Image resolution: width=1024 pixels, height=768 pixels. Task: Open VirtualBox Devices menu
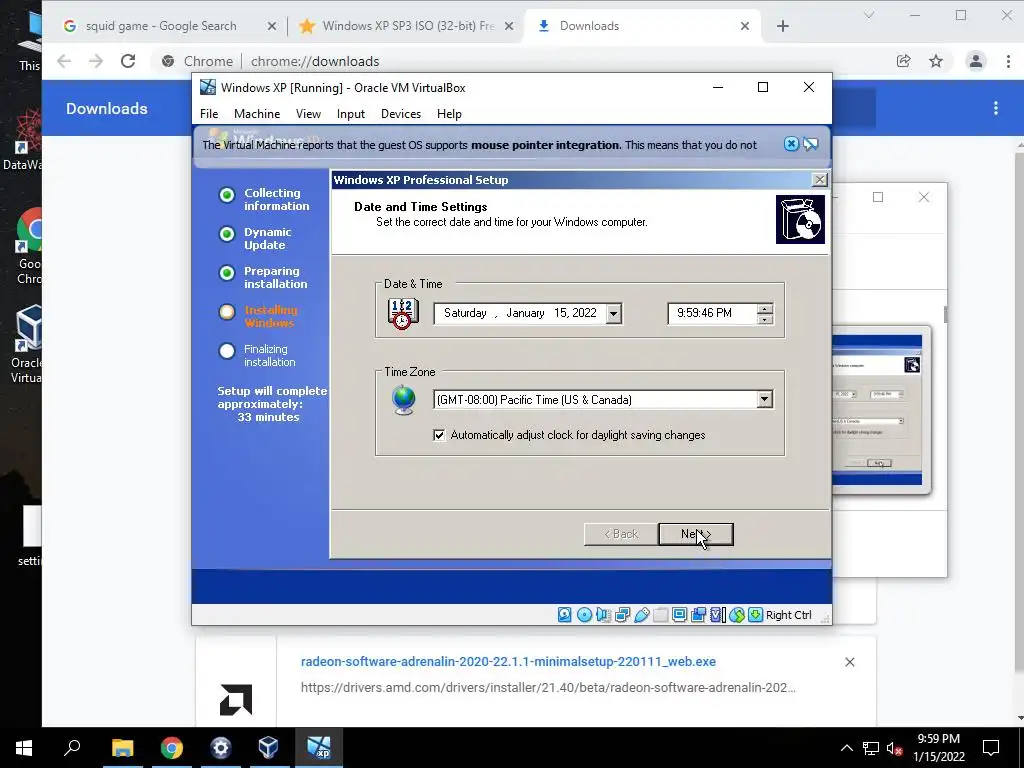click(x=401, y=114)
